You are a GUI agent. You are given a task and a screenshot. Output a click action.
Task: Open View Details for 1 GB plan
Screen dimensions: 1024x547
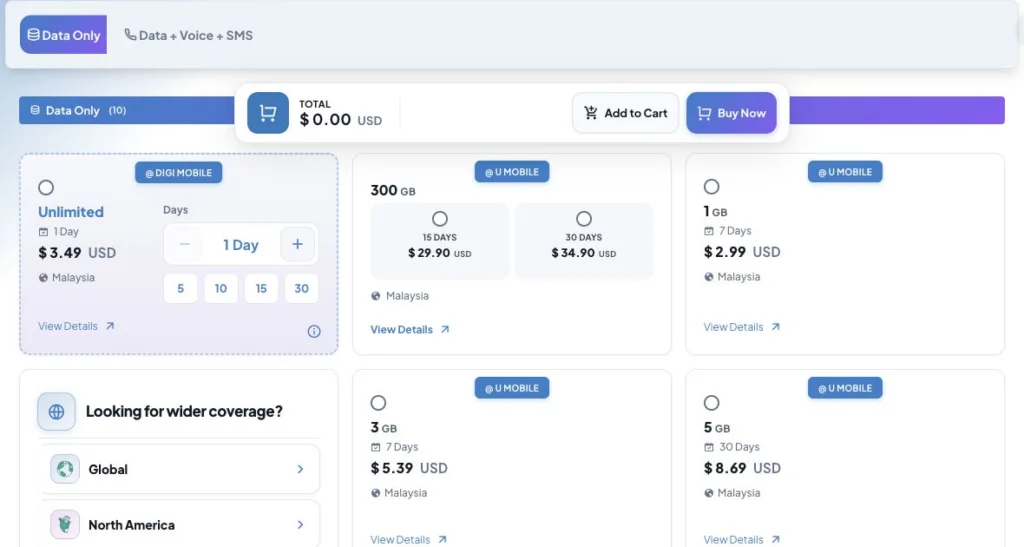741,327
